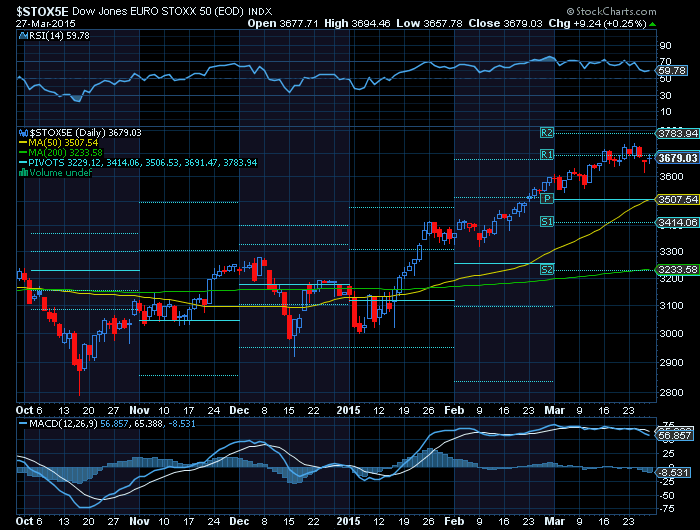Click the 3679.03 last price tag

pyautogui.click(x=678, y=158)
